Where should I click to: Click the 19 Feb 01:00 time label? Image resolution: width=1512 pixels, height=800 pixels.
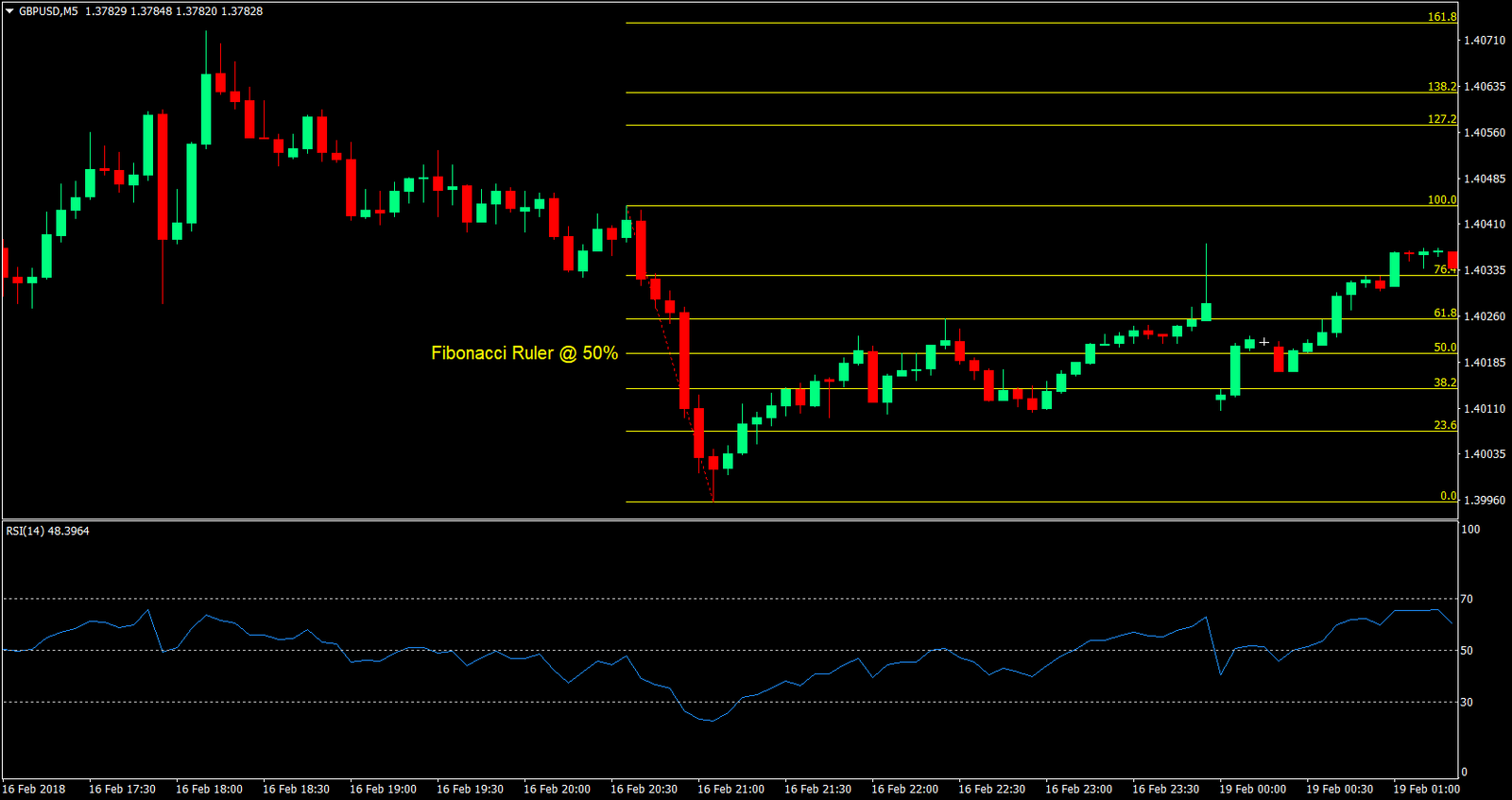click(x=1426, y=790)
